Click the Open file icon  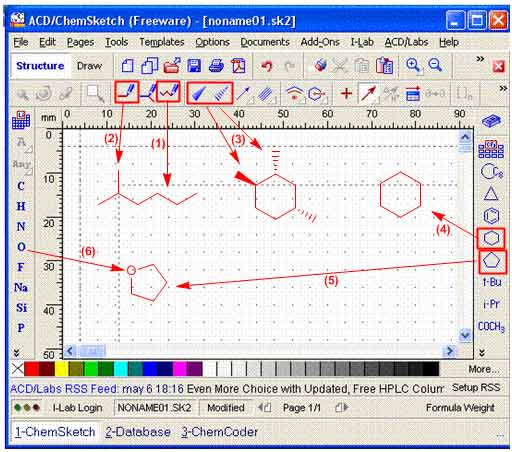[x=172, y=66]
